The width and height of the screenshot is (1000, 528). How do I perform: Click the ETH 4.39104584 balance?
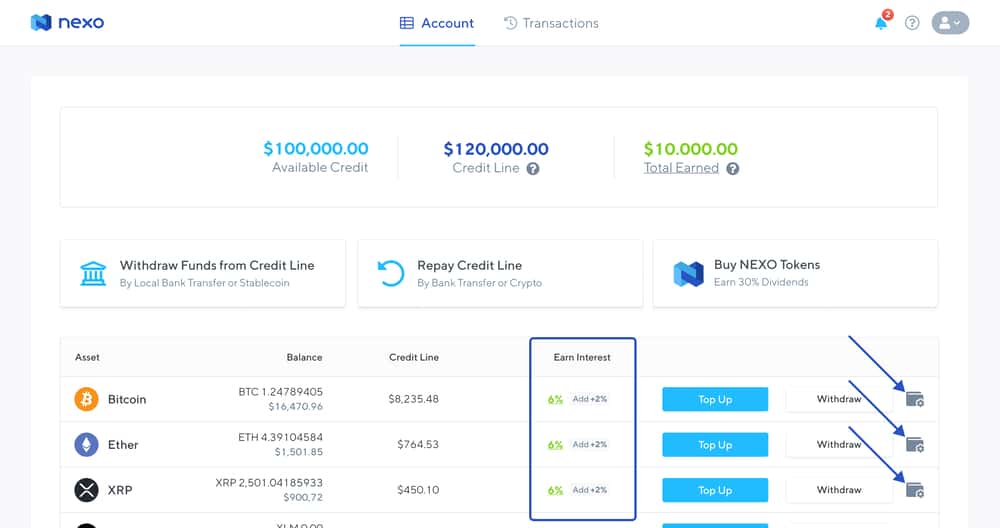point(281,437)
